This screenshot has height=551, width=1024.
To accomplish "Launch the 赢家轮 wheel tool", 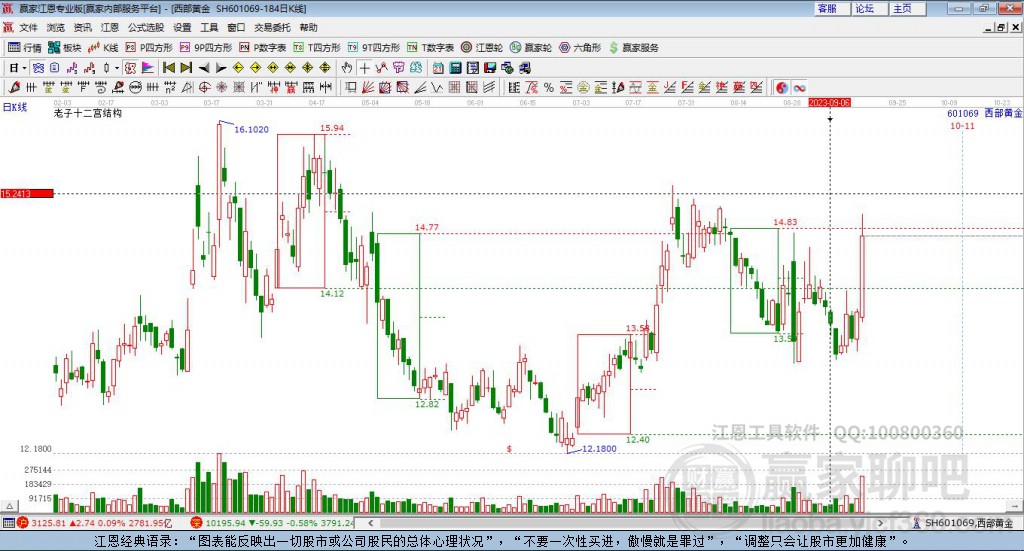I will (531, 48).
